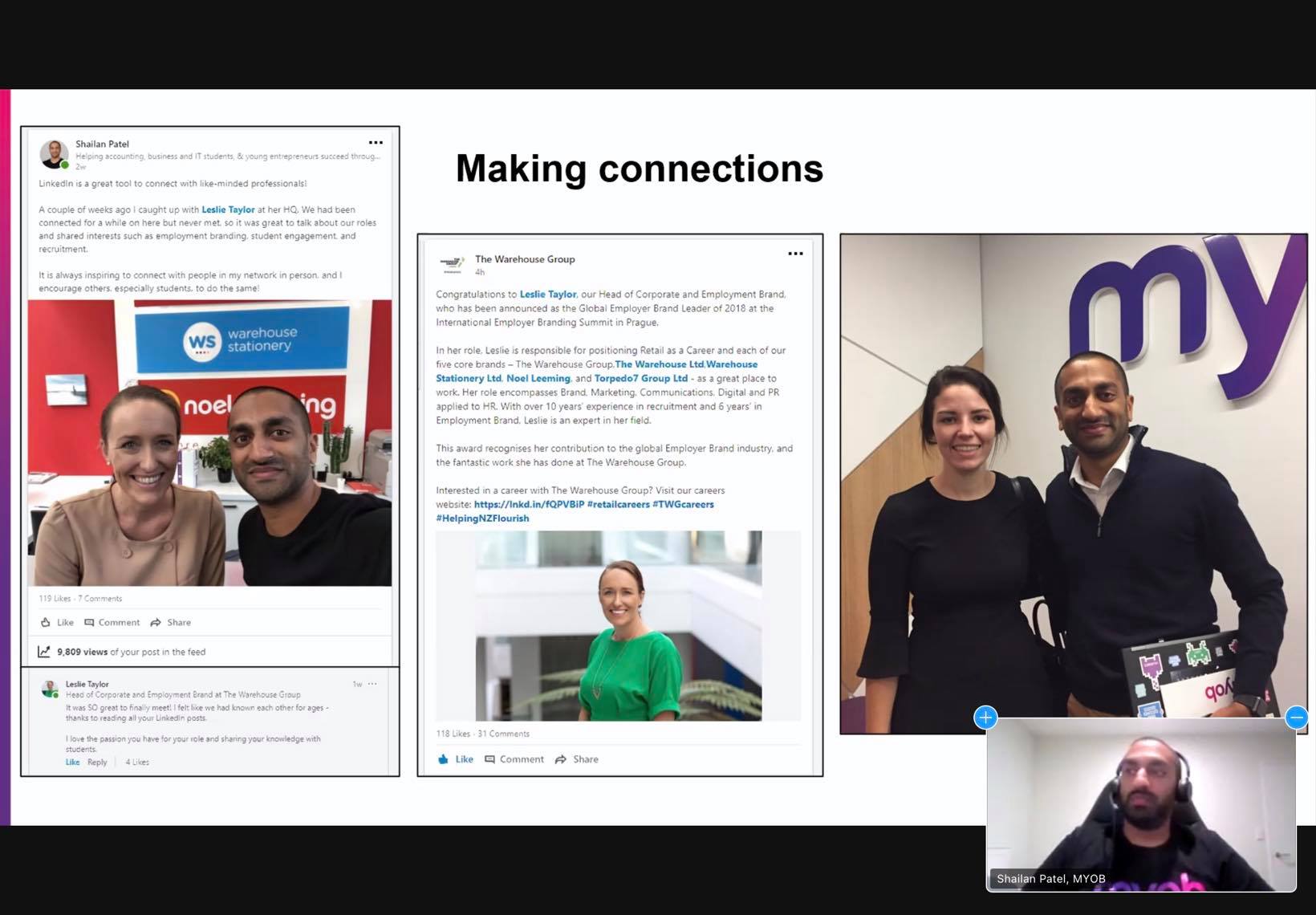1316x915 pixels.
Task: Open Torpedo7 Group Ltd link
Action: [x=641, y=378]
